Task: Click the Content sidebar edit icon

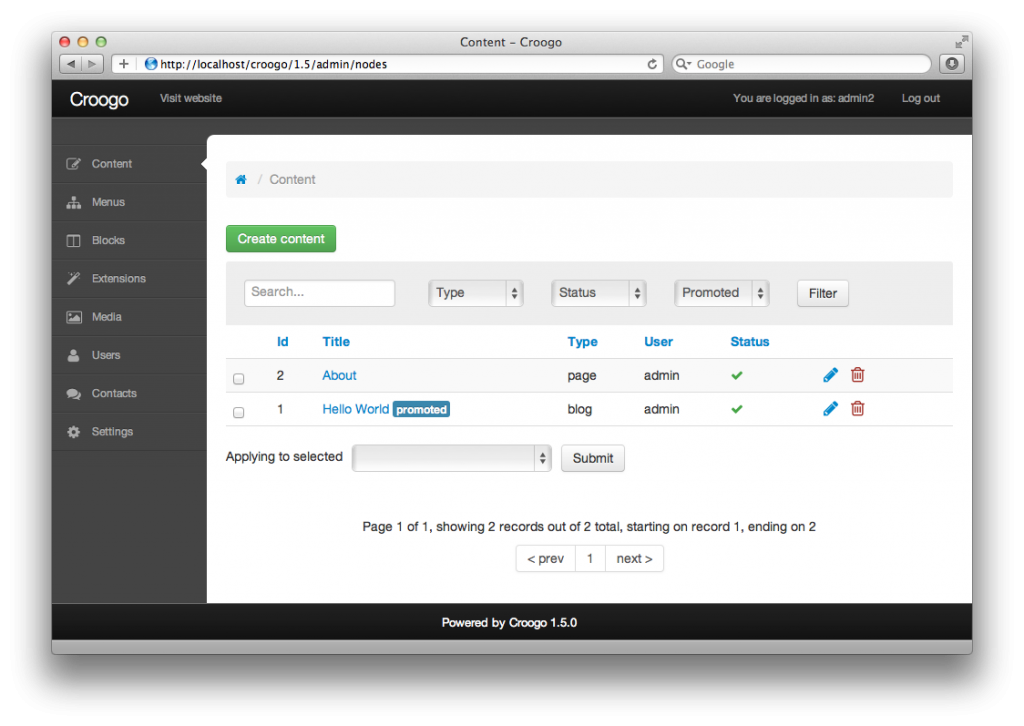Action: coord(74,164)
